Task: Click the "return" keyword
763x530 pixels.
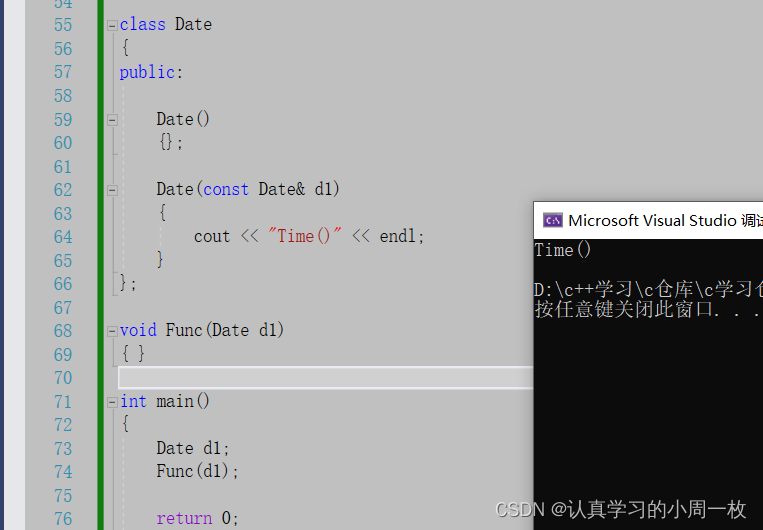Action: click(184, 518)
